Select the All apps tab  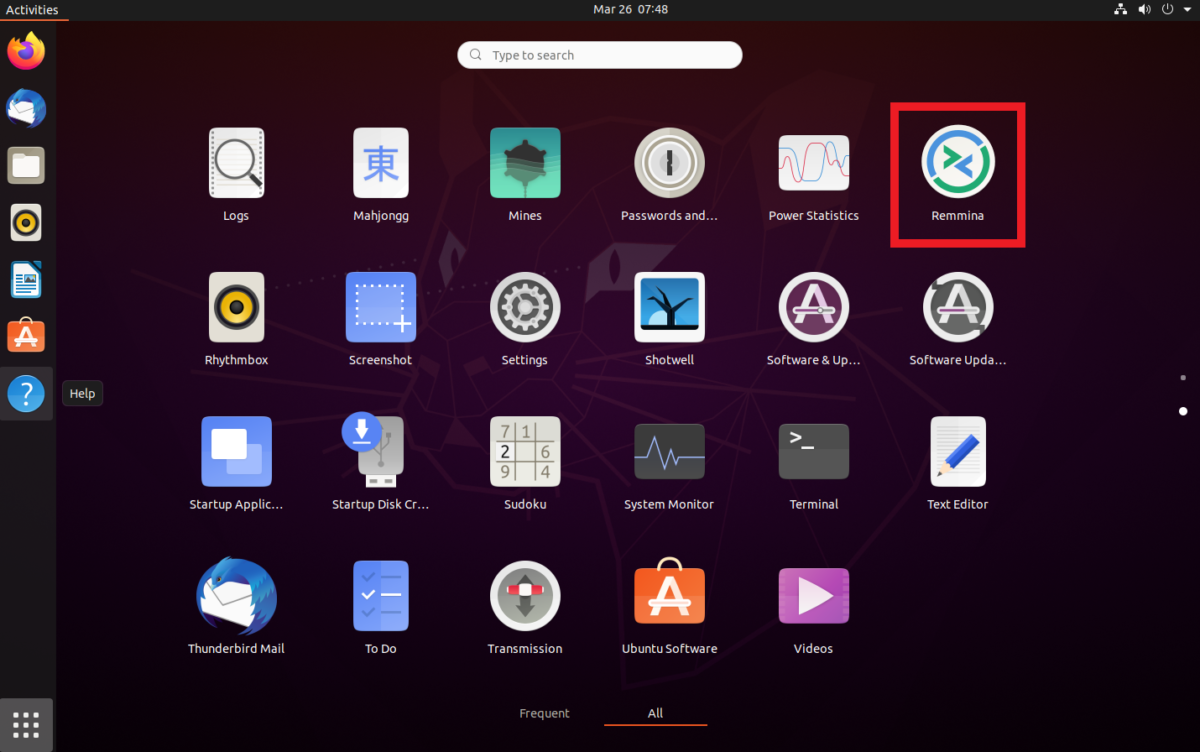coord(655,713)
